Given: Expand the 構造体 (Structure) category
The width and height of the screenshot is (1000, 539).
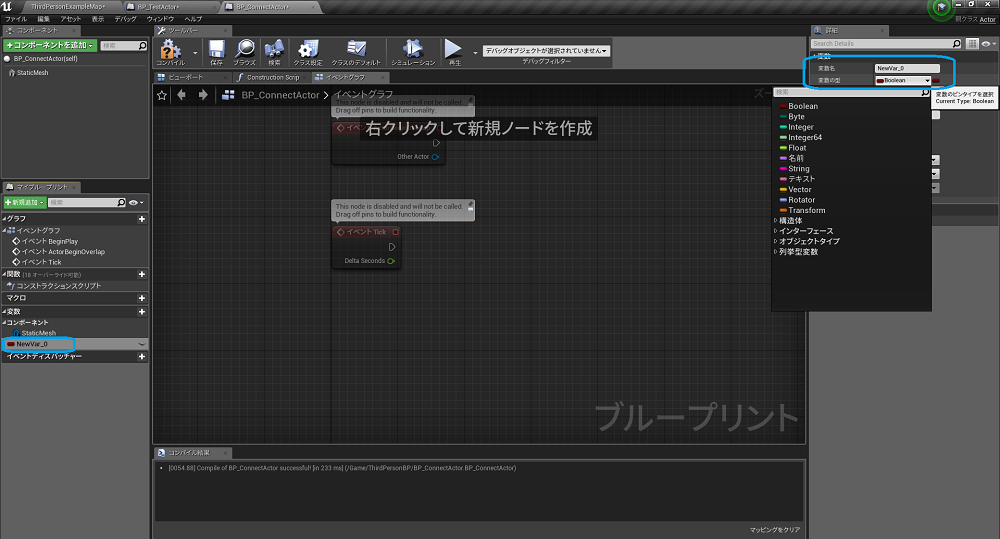Looking at the screenshot, I should (x=776, y=221).
